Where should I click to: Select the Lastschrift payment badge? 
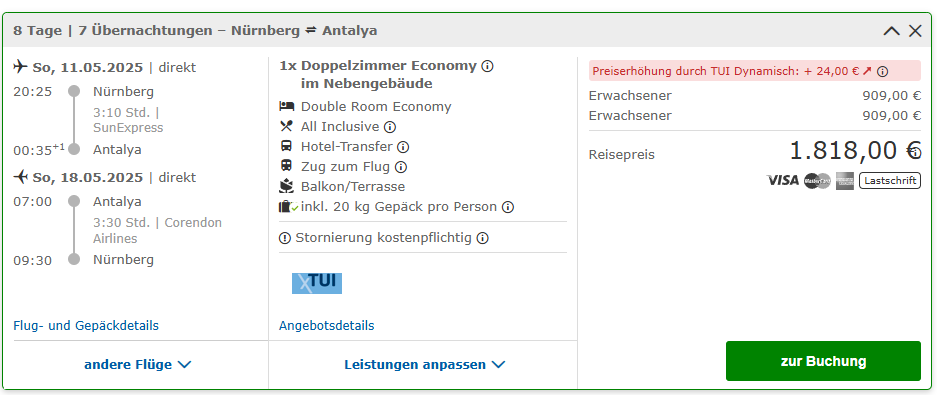click(890, 180)
